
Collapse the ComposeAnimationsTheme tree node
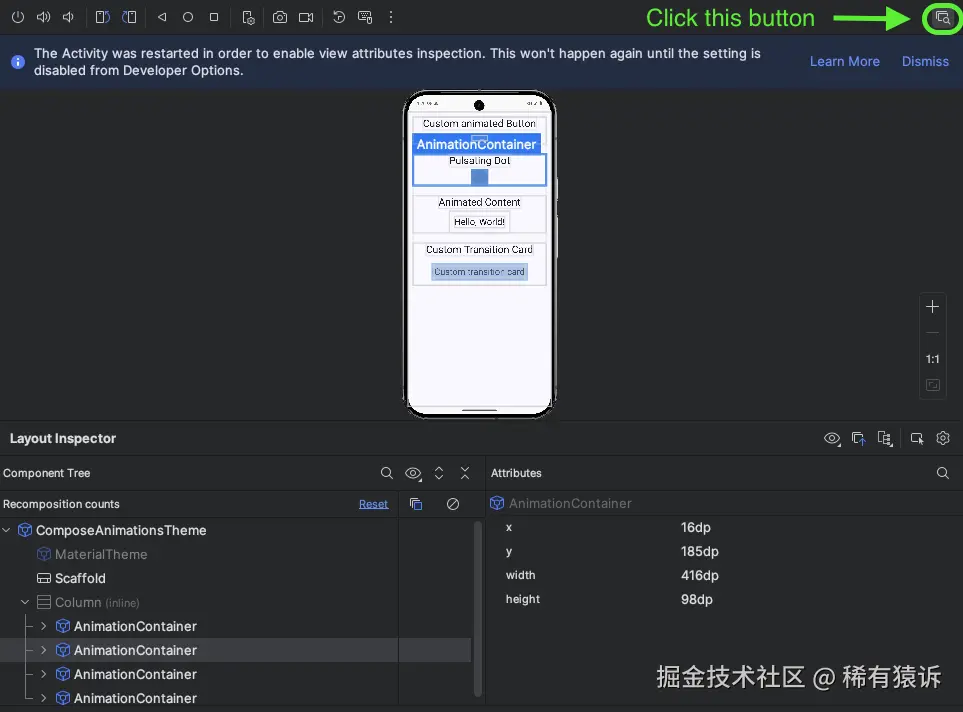click(7, 530)
